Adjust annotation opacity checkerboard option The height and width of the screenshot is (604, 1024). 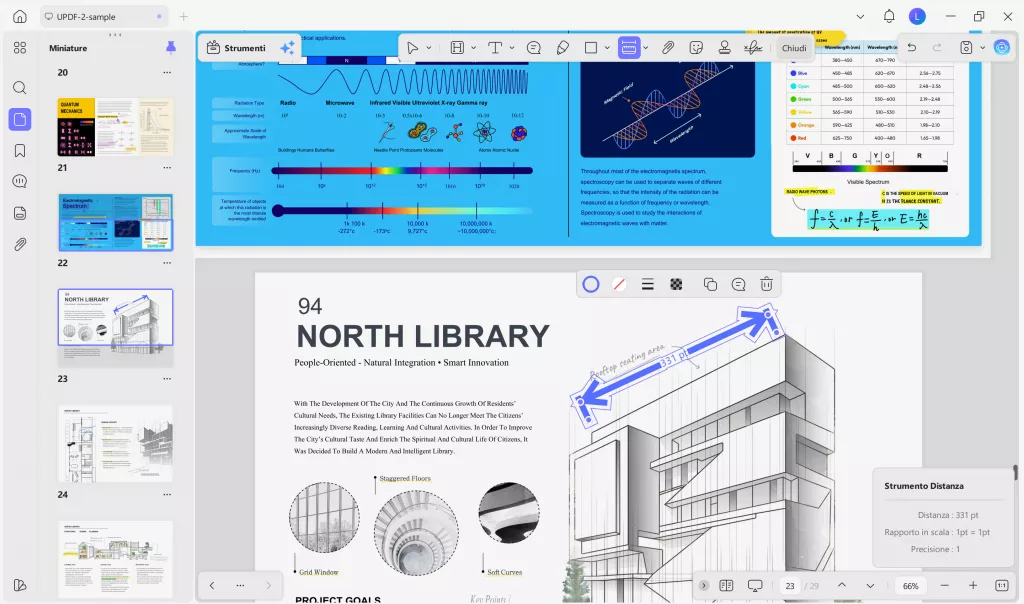[x=676, y=284]
